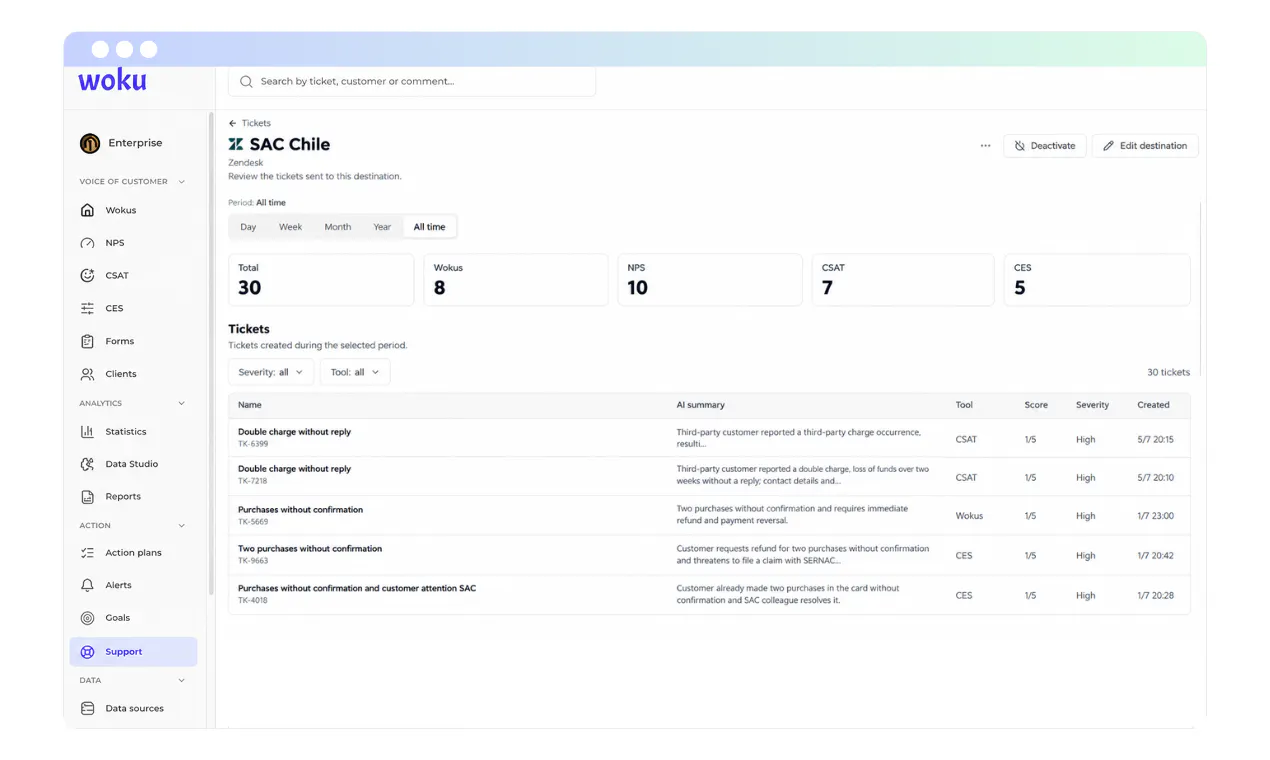Open Two purchases without confirmation ticket
The image size is (1270, 760).
tap(709, 555)
